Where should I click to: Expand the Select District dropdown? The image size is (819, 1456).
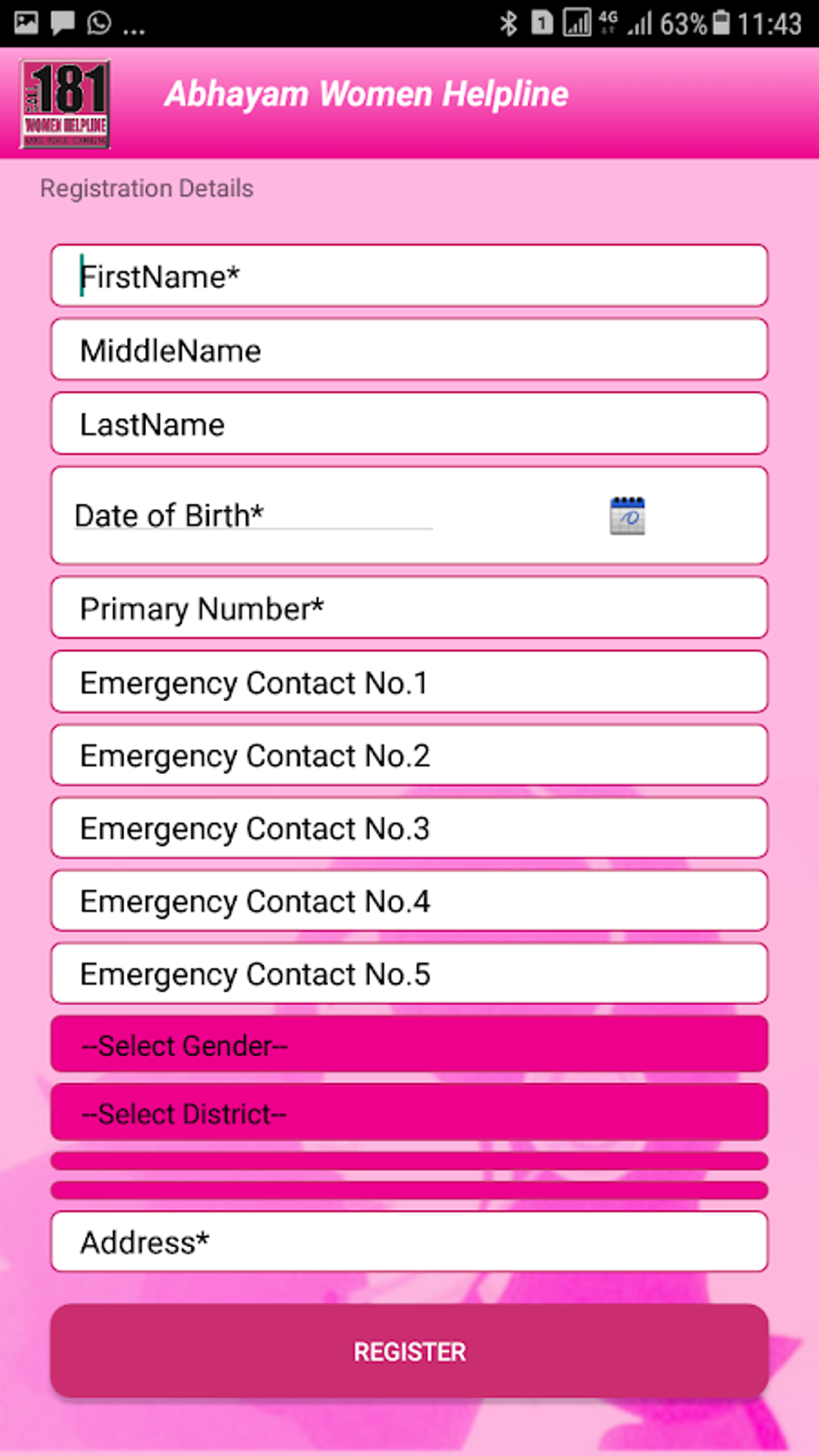(409, 1113)
